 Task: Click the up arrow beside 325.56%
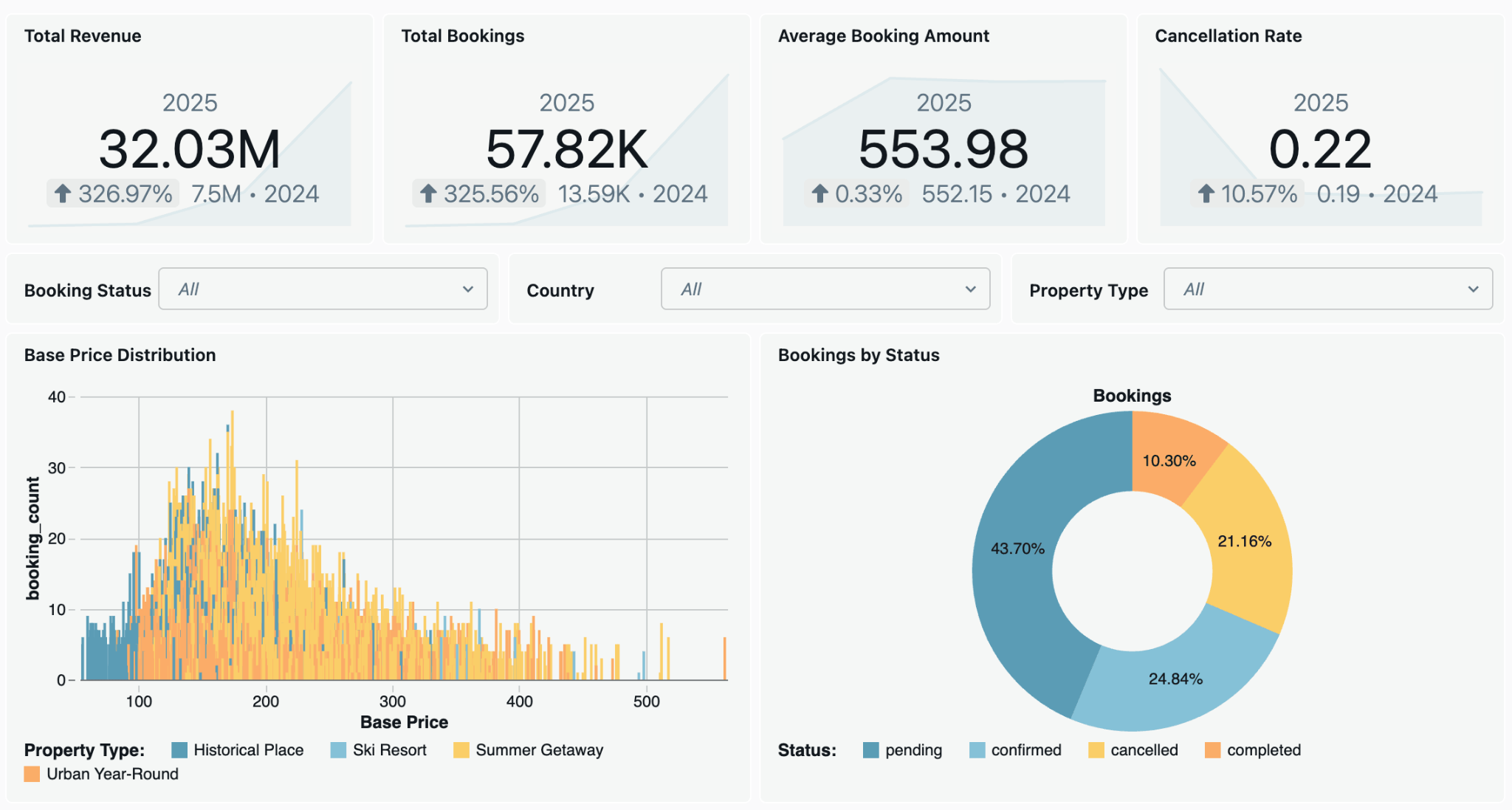428,193
